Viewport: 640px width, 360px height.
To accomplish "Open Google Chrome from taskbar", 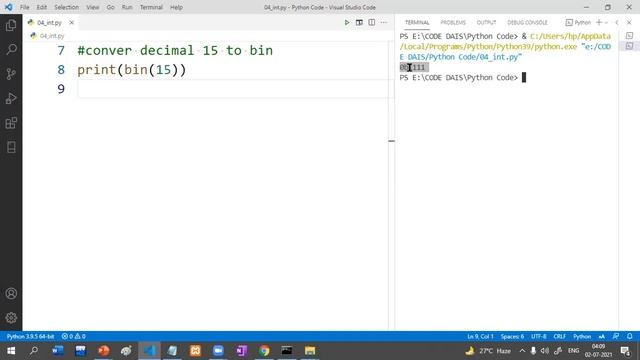I will (264, 351).
